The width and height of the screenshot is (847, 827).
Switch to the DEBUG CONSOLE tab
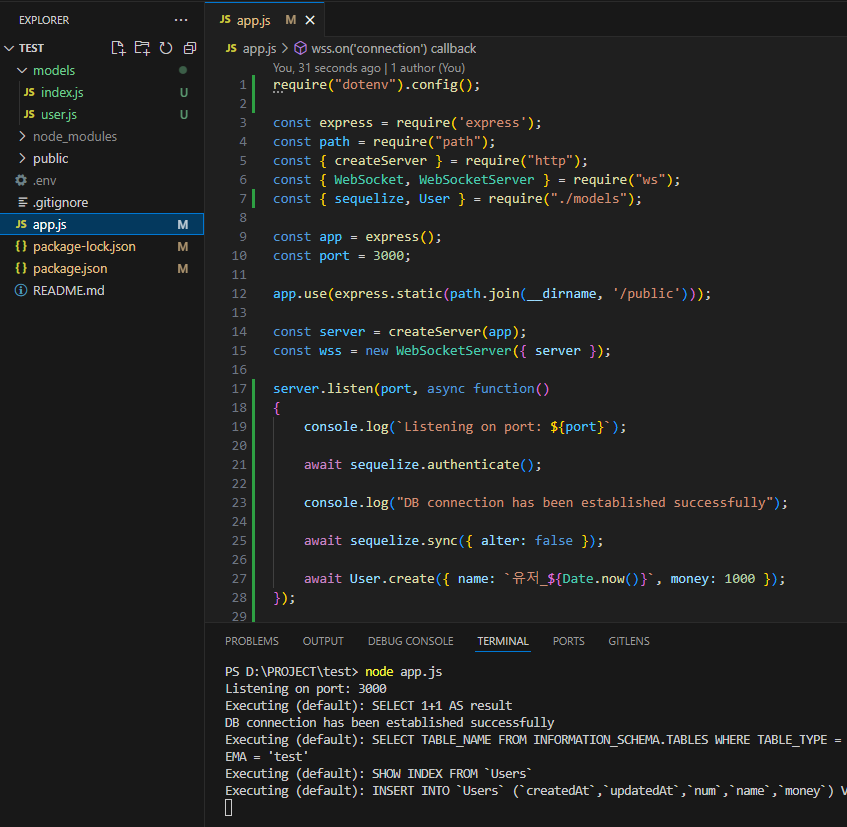click(411, 641)
